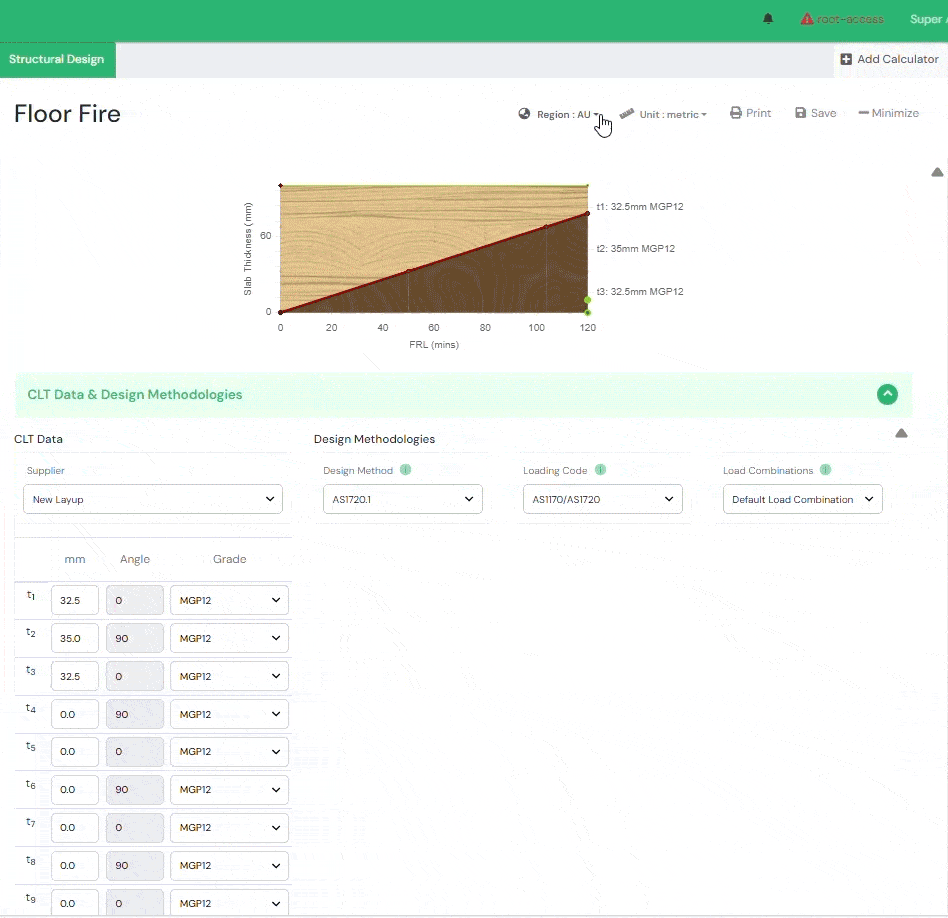Click the green handle on chart's right edge
This screenshot has height=918, width=948.
pyautogui.click(x=588, y=300)
